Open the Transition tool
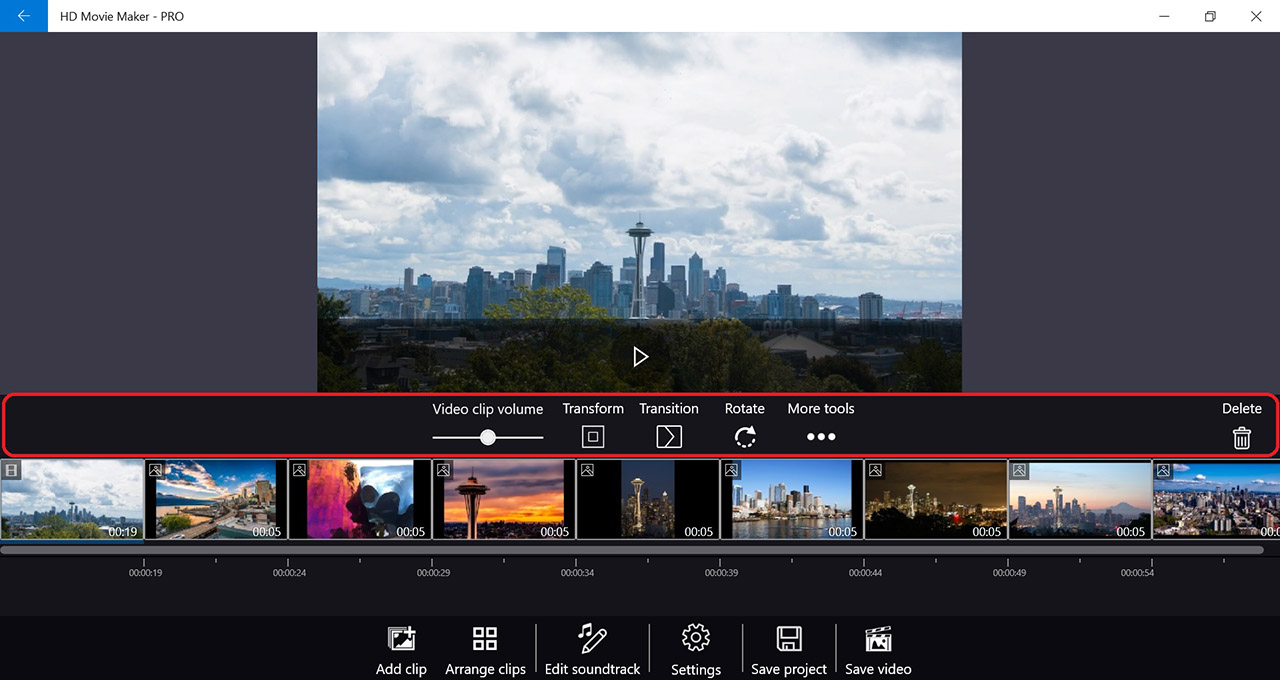 pos(669,437)
